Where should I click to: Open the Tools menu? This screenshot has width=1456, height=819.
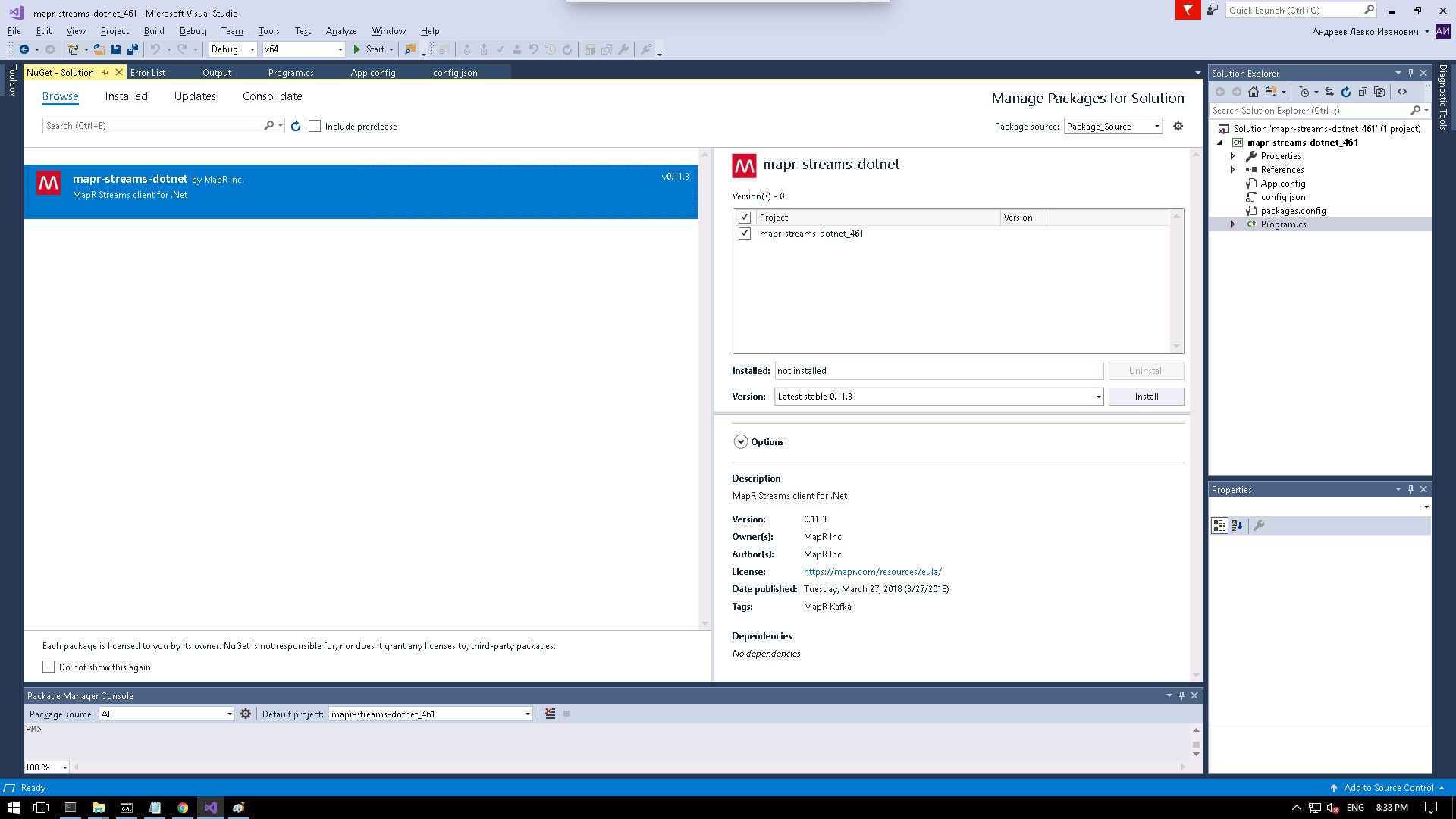coord(268,31)
